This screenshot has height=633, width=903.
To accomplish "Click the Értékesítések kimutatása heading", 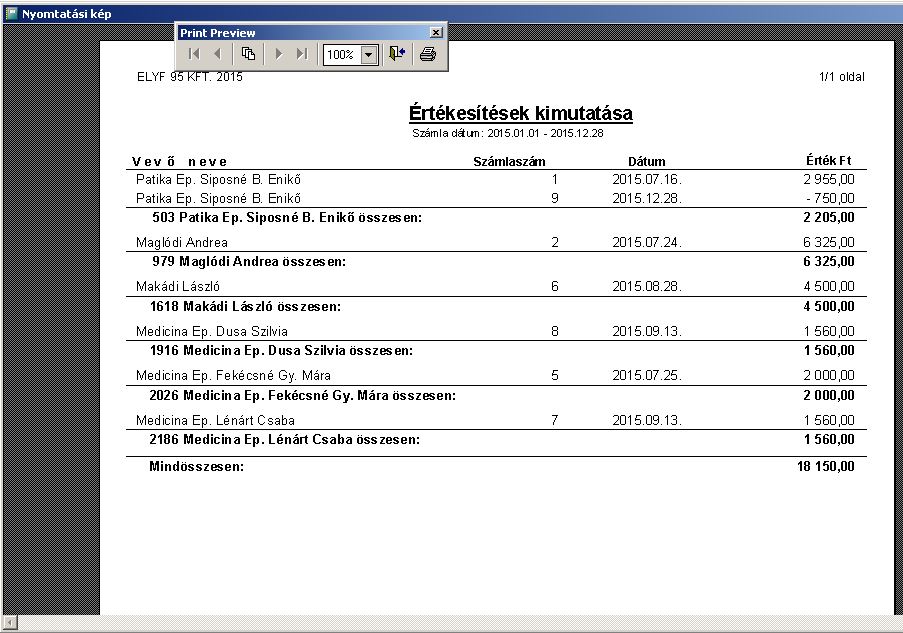I will point(521,113).
